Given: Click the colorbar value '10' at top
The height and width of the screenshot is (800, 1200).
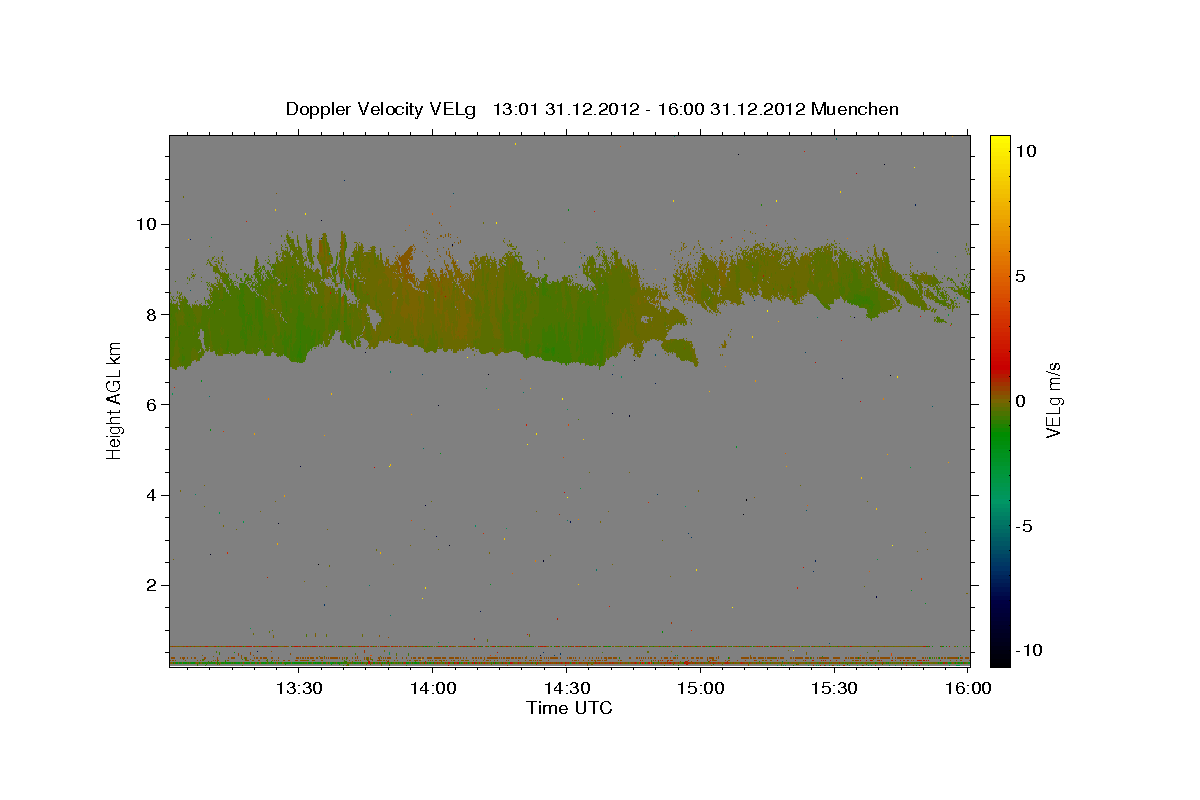Looking at the screenshot, I should (1025, 151).
